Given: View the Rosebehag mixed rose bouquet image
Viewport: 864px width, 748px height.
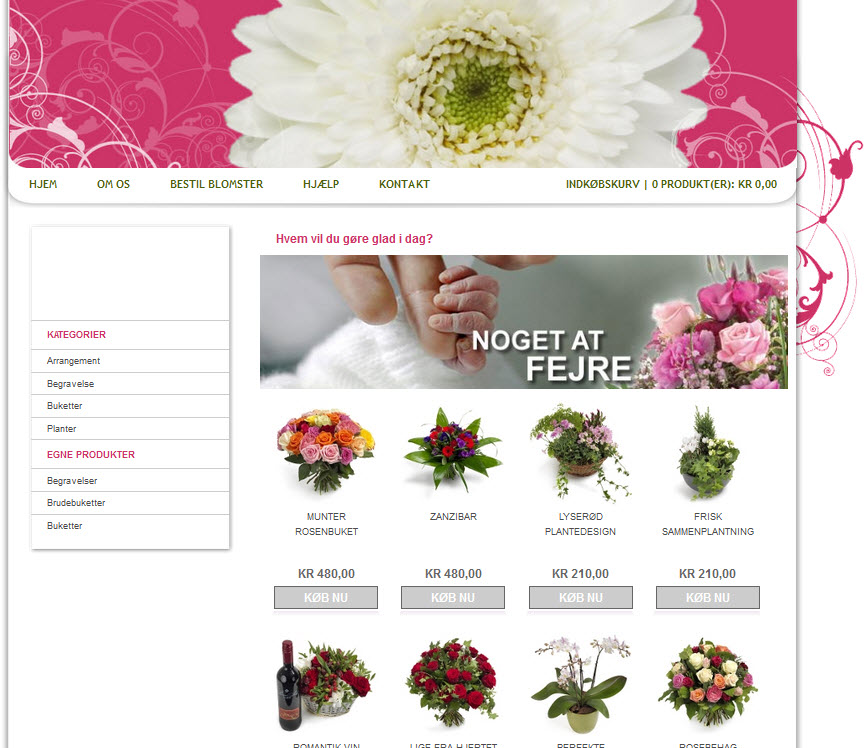Looking at the screenshot, I should (x=708, y=683).
